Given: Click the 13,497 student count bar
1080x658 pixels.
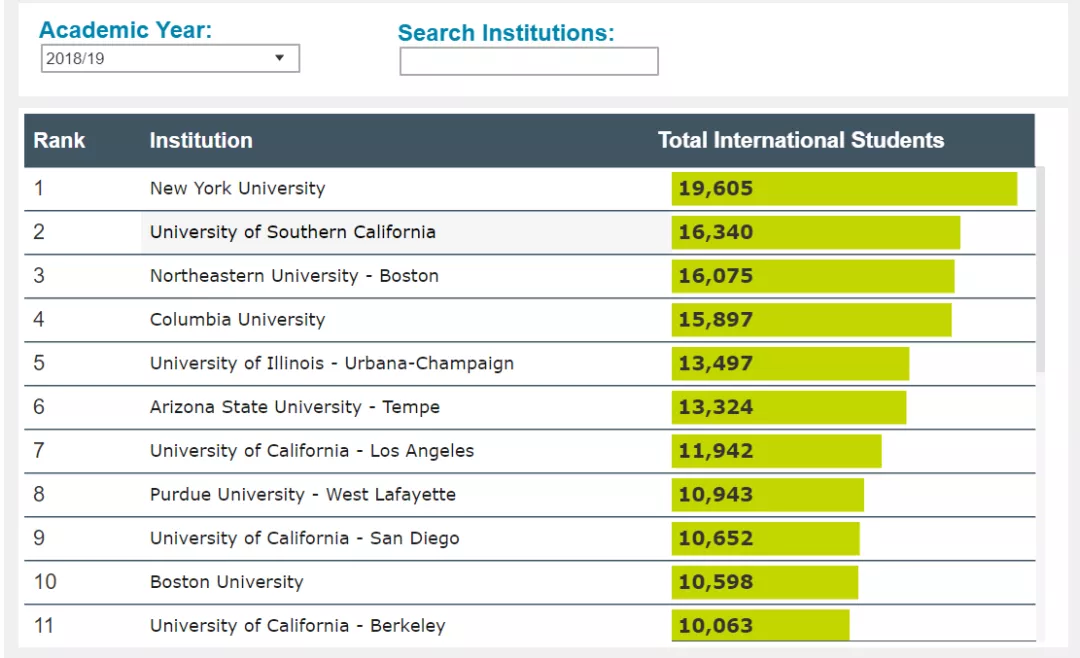Looking at the screenshot, I should pos(790,364).
